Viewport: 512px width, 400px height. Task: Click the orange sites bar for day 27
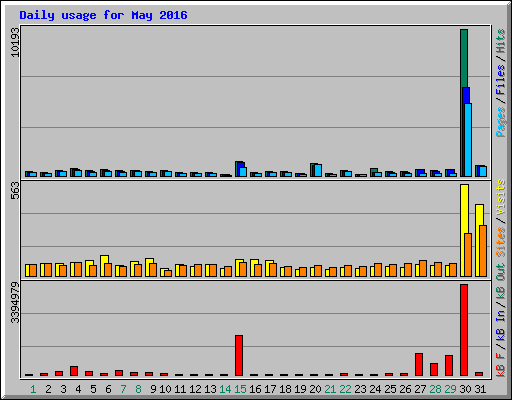(423, 269)
